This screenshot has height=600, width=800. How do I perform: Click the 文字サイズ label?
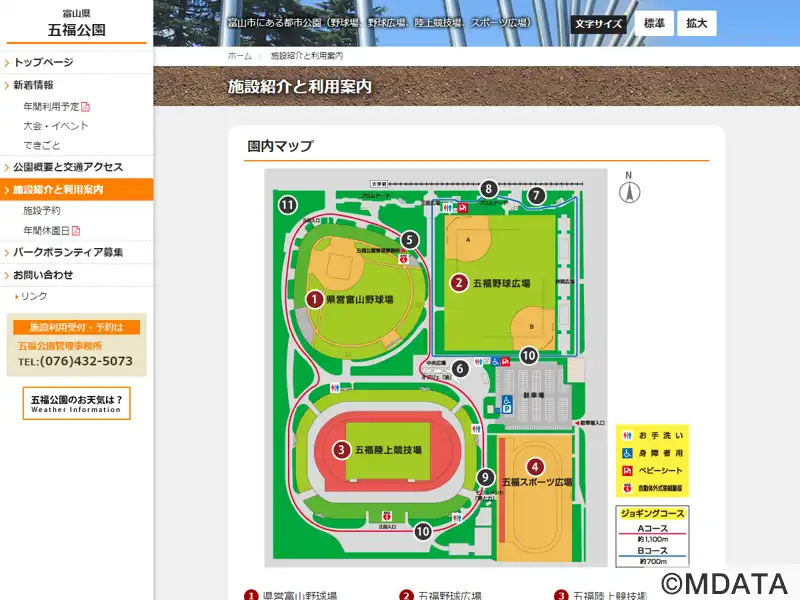coord(598,24)
